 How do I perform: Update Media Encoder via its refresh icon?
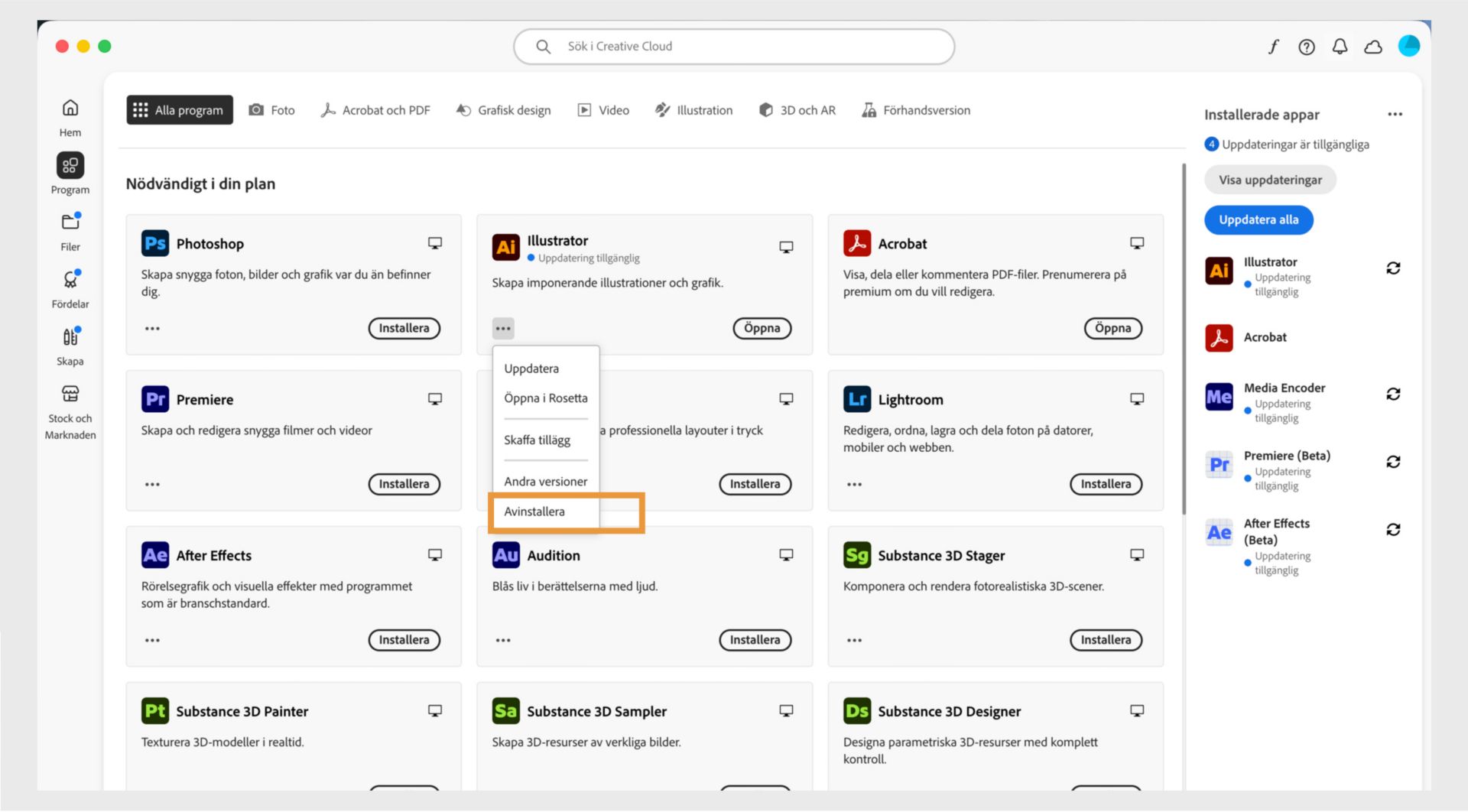(1393, 394)
